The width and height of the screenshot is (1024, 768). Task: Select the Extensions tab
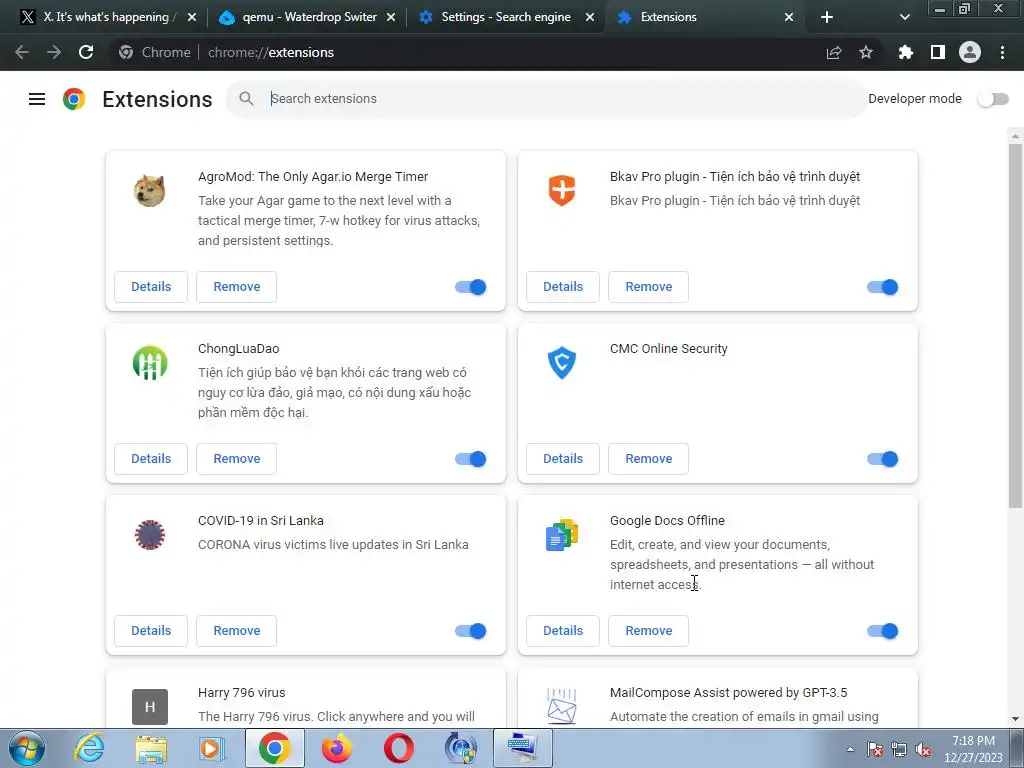704,17
